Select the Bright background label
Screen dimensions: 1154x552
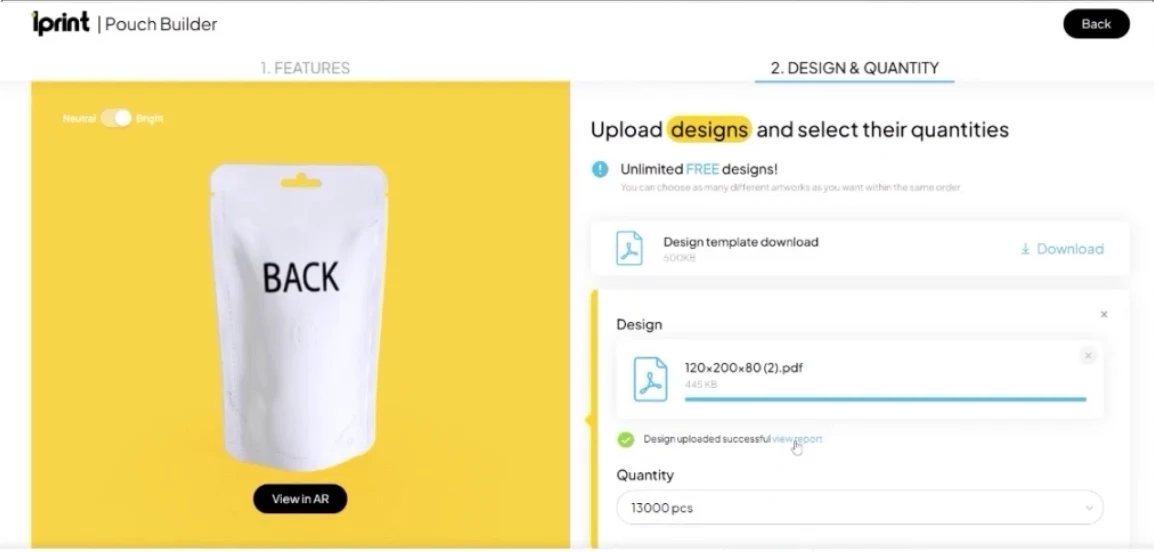coord(149,118)
